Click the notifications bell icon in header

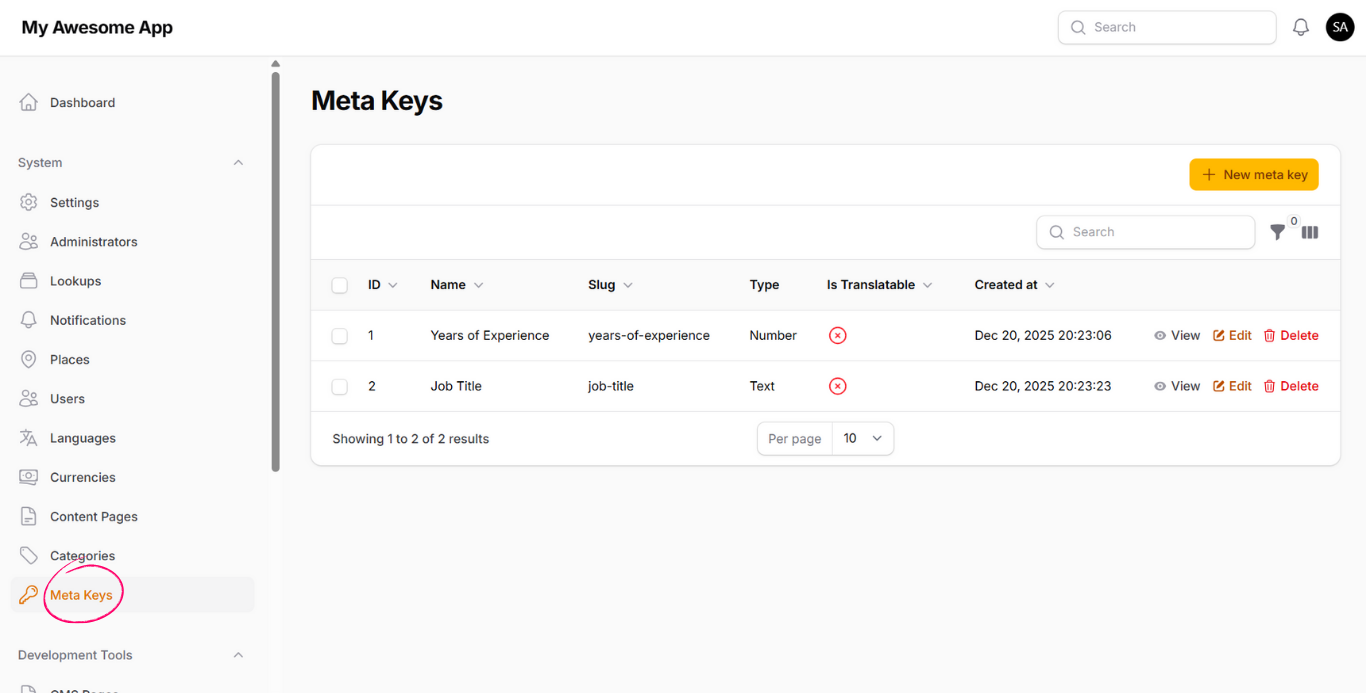[x=1300, y=28]
